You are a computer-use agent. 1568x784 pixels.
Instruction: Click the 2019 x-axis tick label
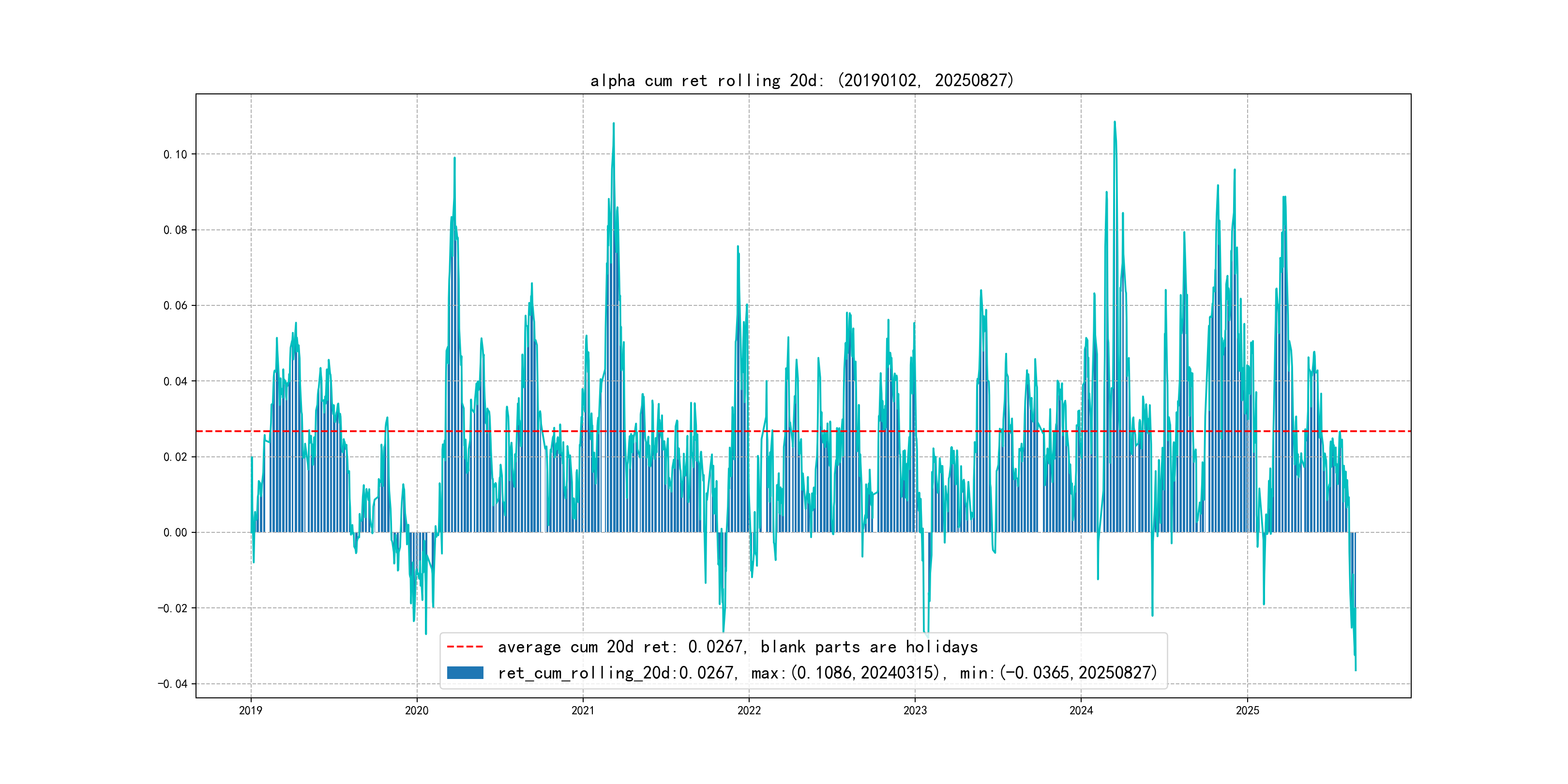point(251,710)
